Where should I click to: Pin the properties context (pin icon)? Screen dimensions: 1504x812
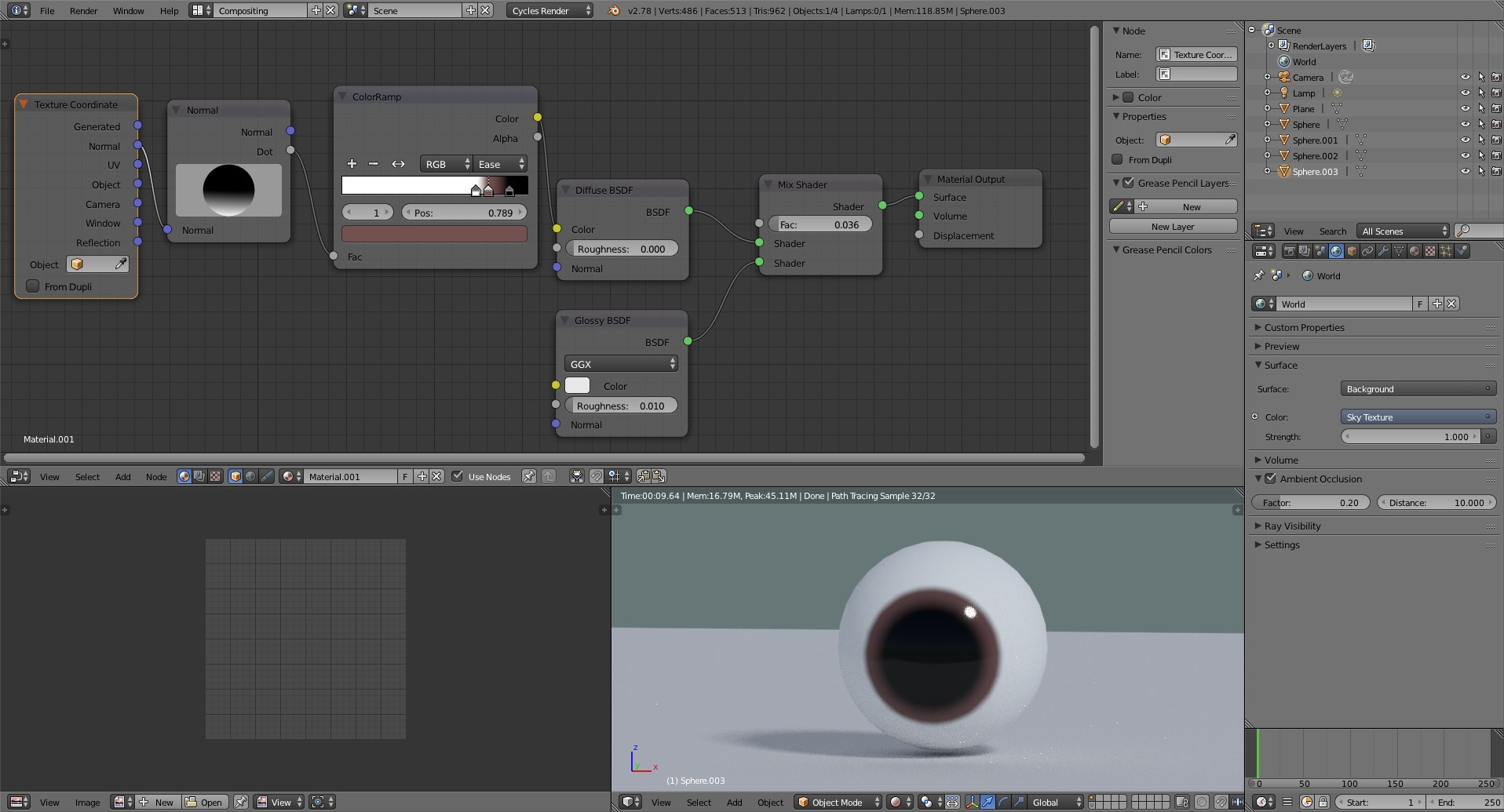(1258, 275)
